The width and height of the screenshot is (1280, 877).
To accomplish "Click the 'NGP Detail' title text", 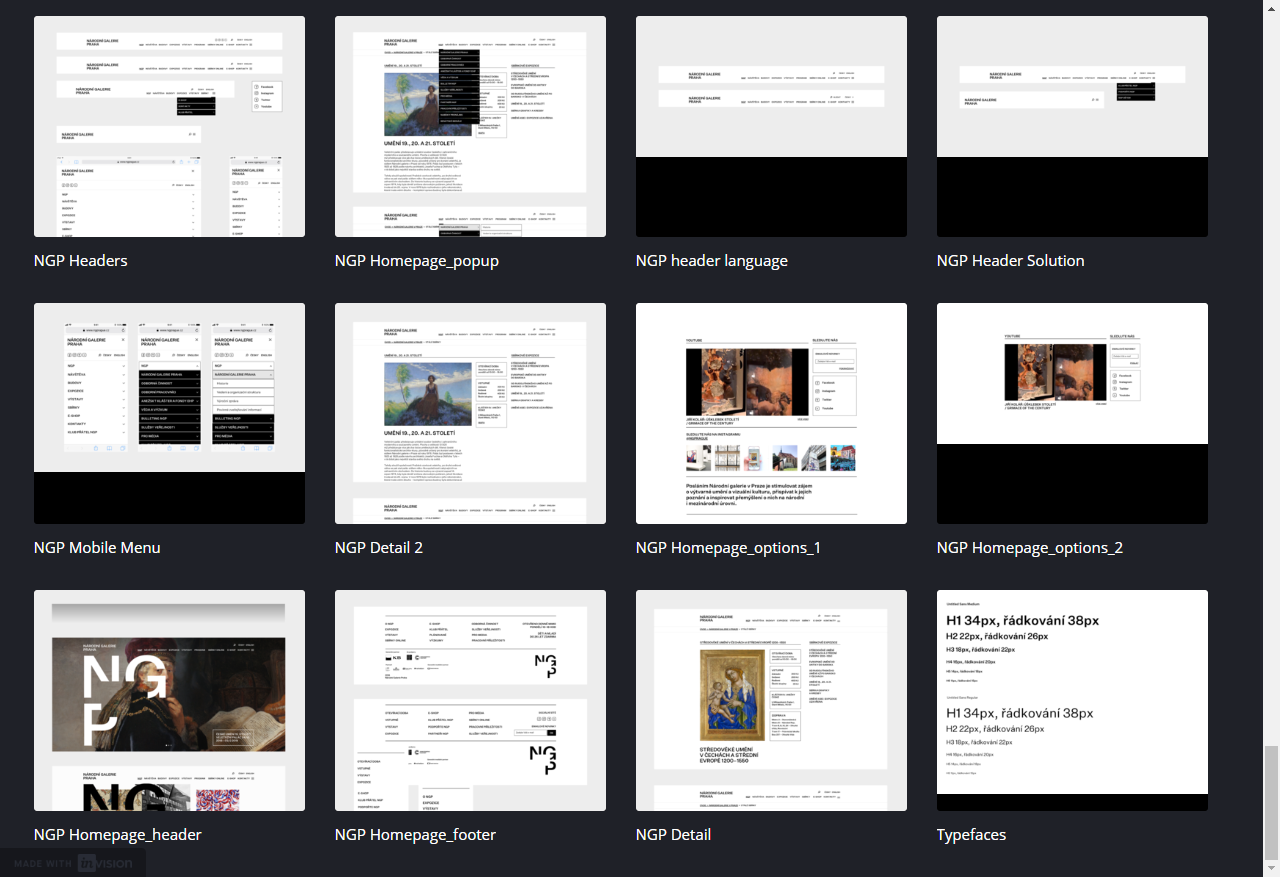I will 674,835.
